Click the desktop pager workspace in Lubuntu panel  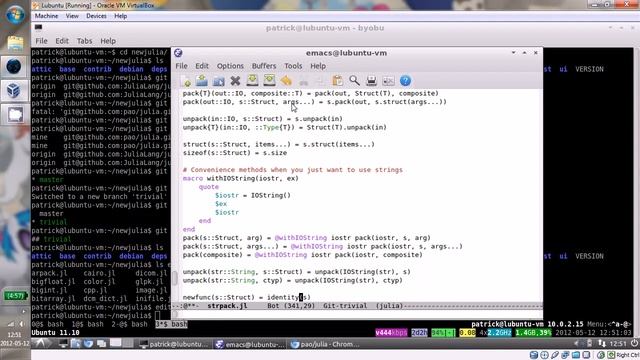point(121,343)
